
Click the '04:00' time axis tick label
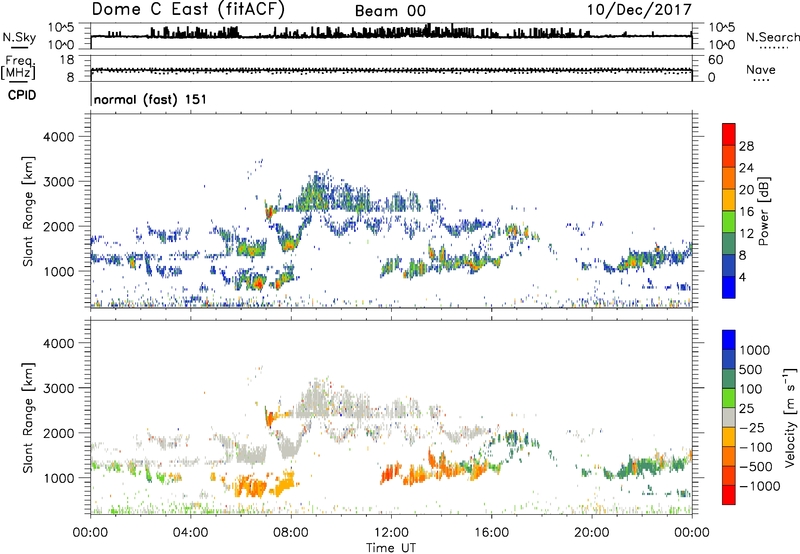190,533
